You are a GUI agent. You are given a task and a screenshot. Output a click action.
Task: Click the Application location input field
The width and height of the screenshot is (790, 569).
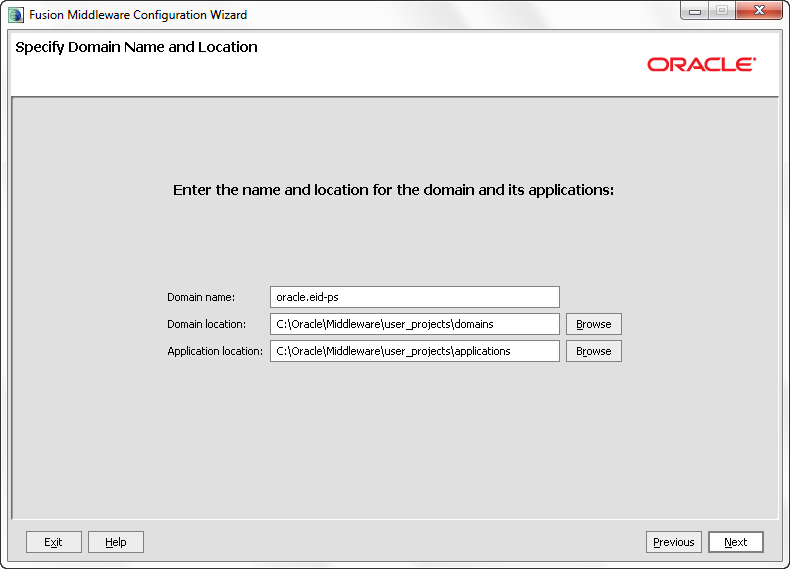pyautogui.click(x=415, y=351)
